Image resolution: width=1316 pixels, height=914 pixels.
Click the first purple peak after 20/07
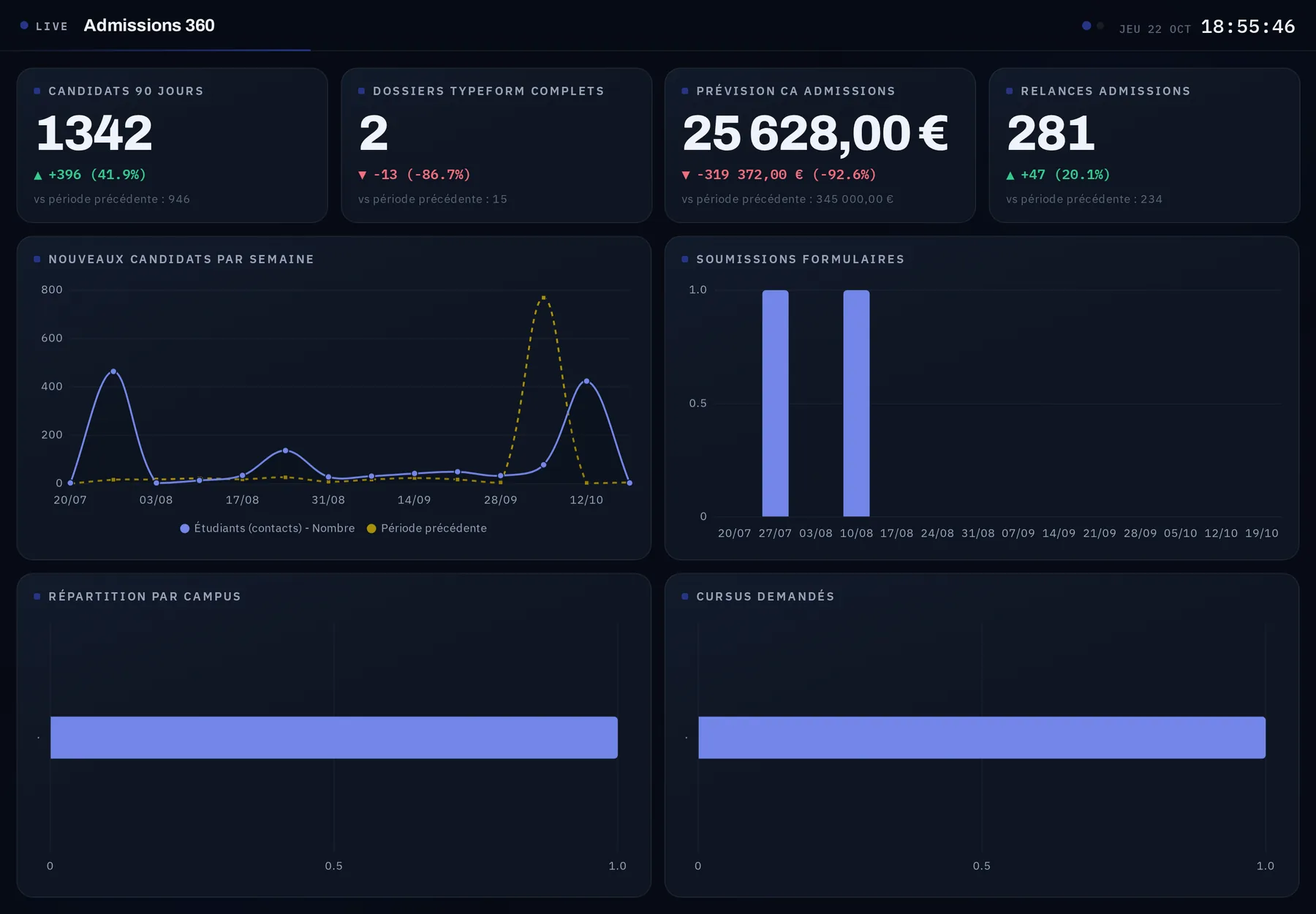coord(113,371)
